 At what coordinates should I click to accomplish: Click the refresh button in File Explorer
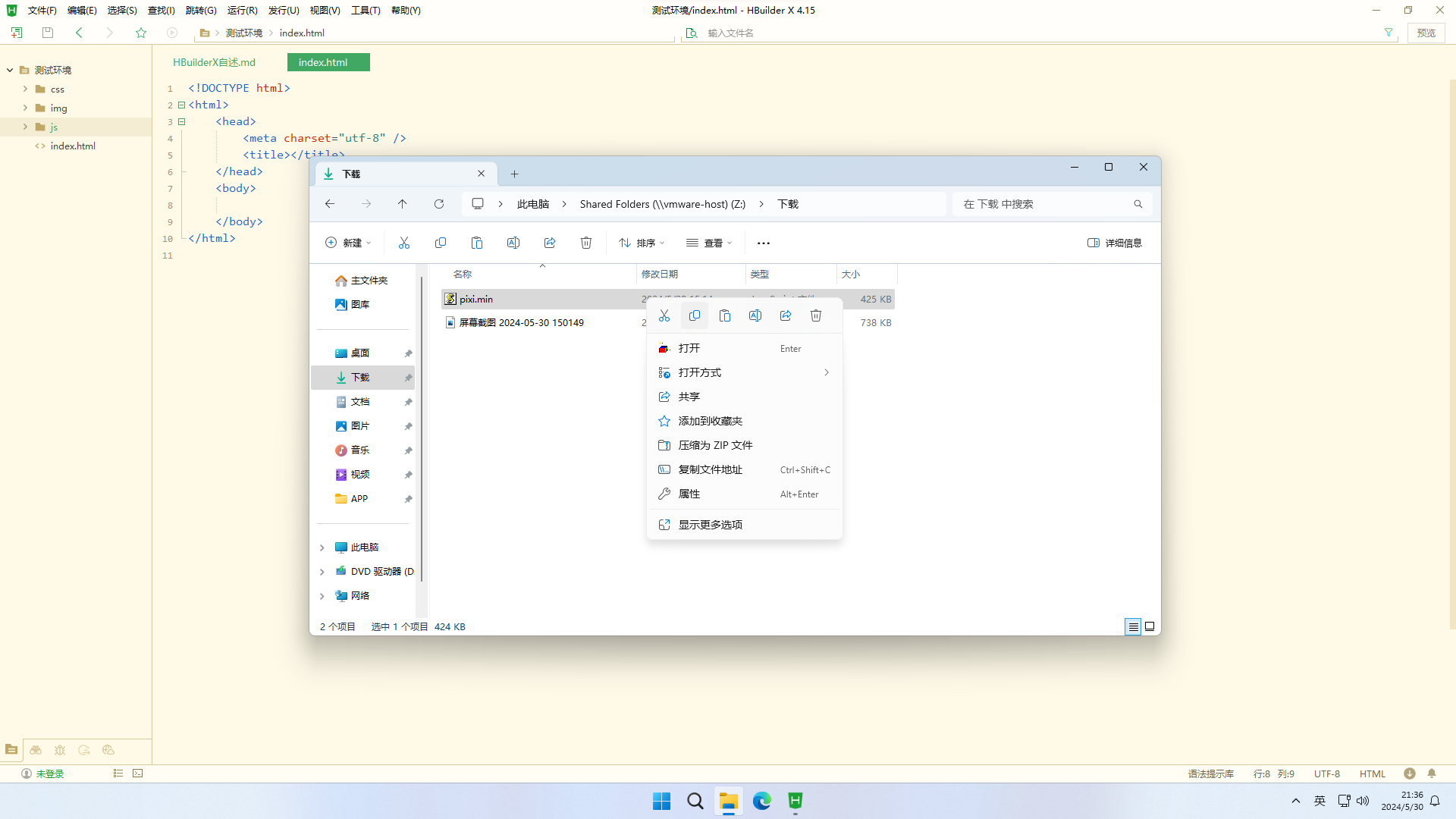tap(439, 204)
